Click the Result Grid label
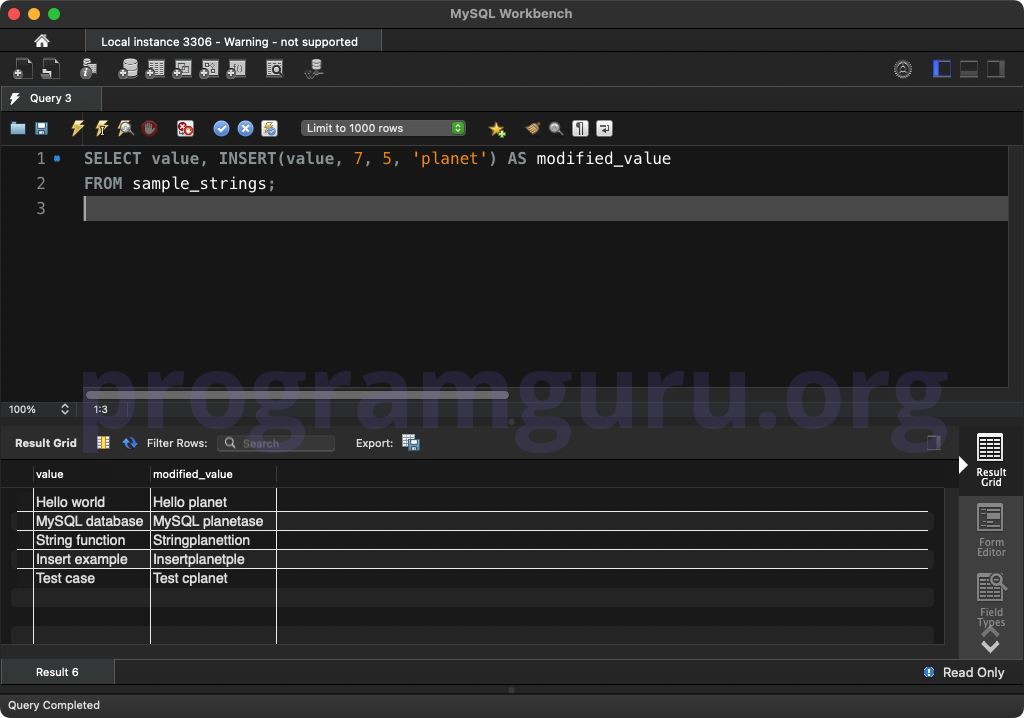Image resolution: width=1024 pixels, height=718 pixels. click(x=46, y=443)
